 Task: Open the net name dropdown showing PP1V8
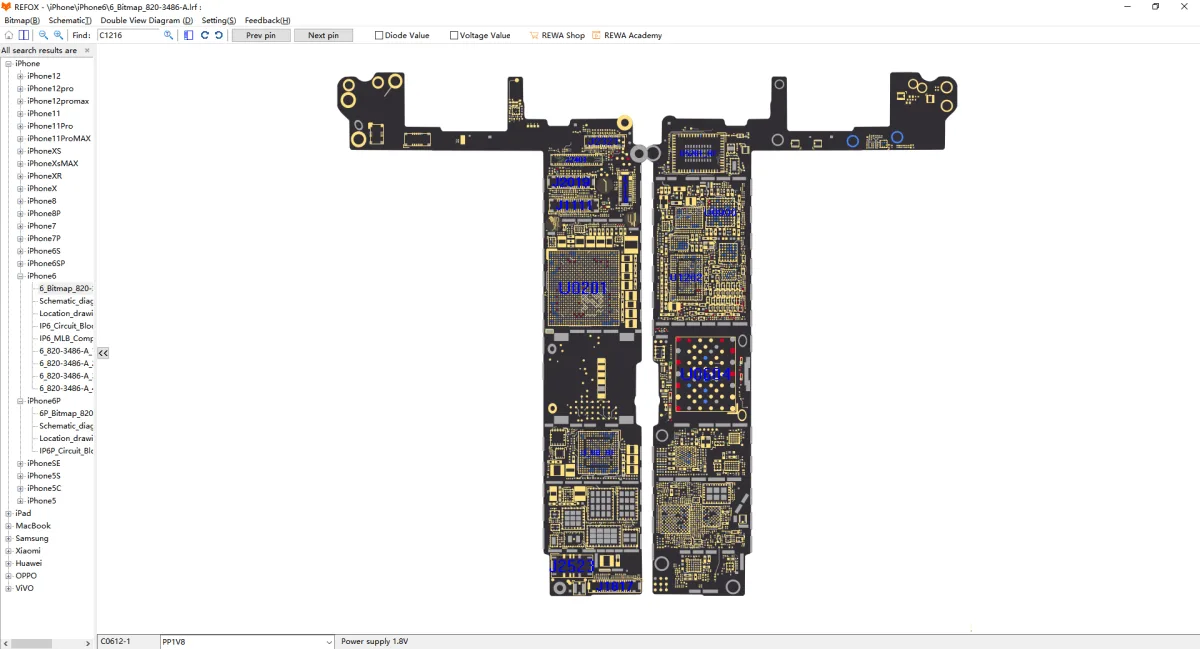pos(329,641)
